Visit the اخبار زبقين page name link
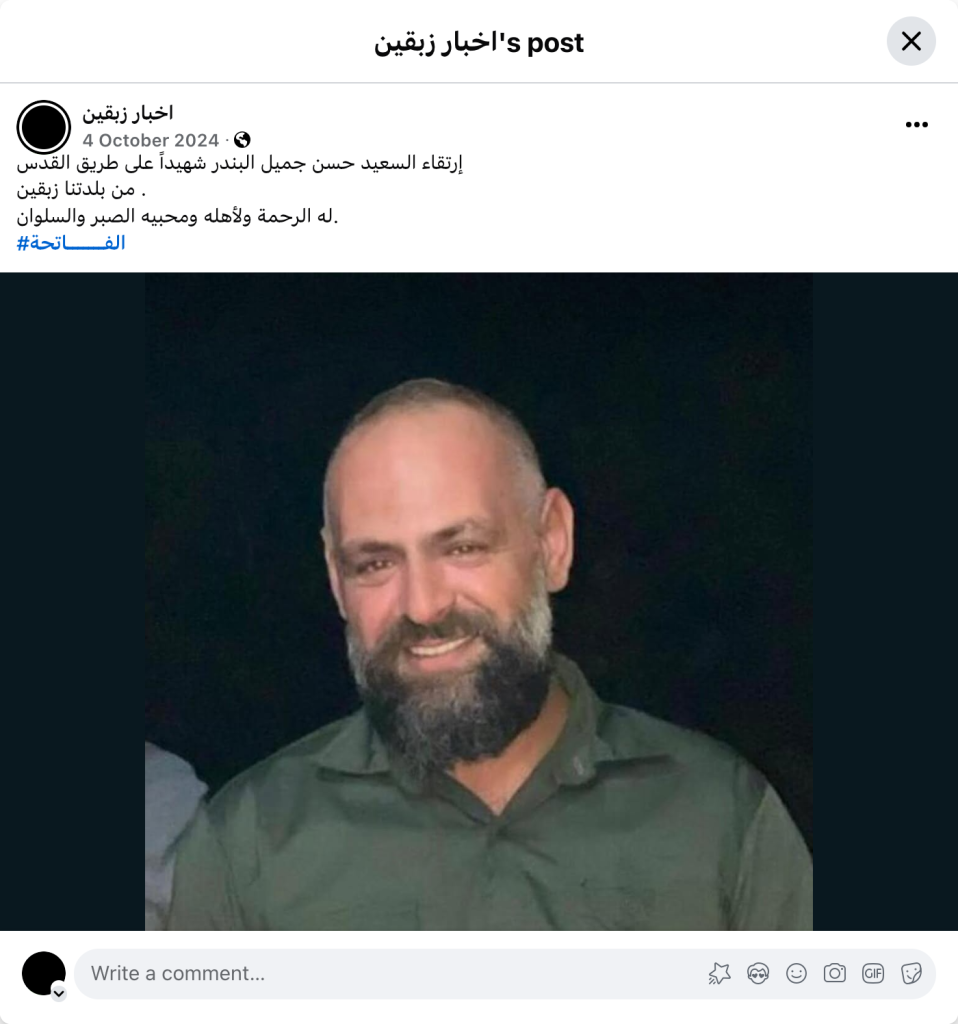This screenshot has width=958, height=1024. coord(128,113)
